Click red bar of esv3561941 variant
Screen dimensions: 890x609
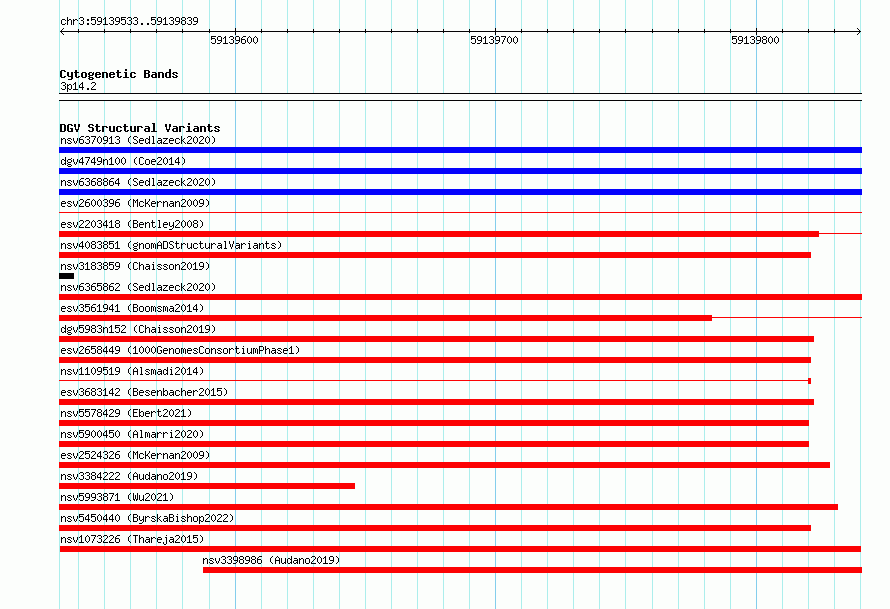click(x=385, y=318)
